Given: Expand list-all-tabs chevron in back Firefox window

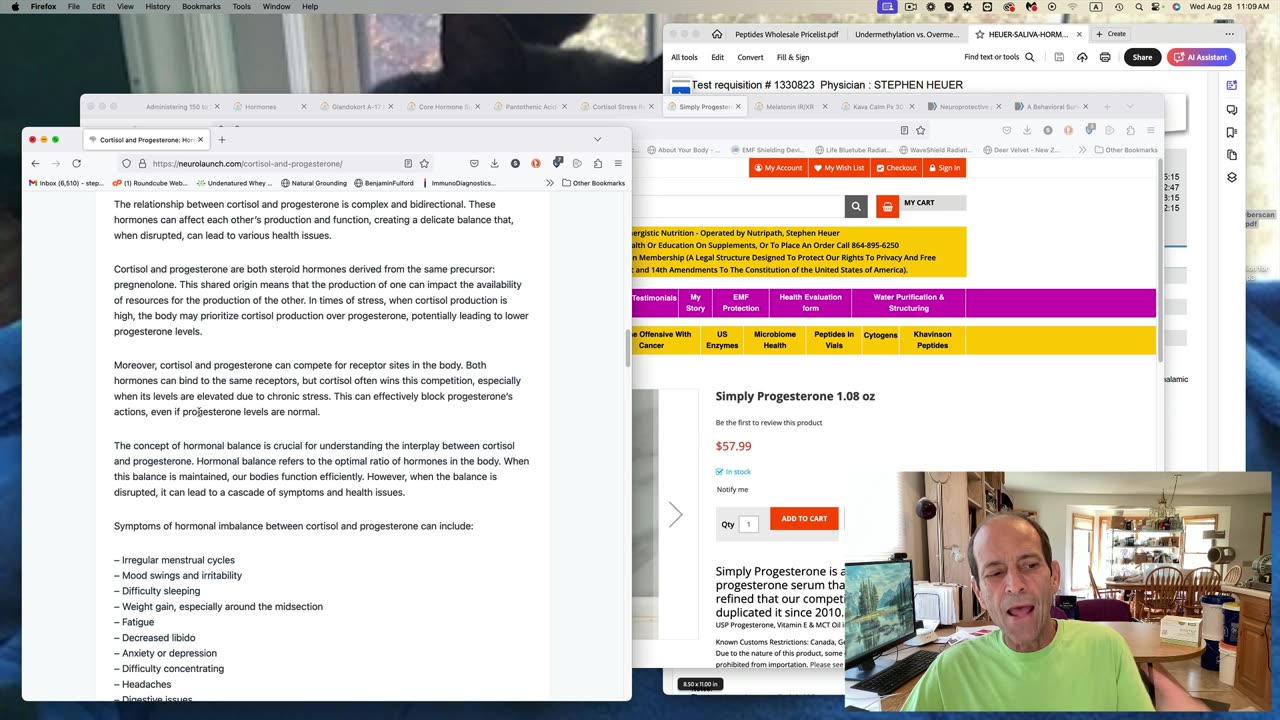Looking at the screenshot, I should [1130, 106].
